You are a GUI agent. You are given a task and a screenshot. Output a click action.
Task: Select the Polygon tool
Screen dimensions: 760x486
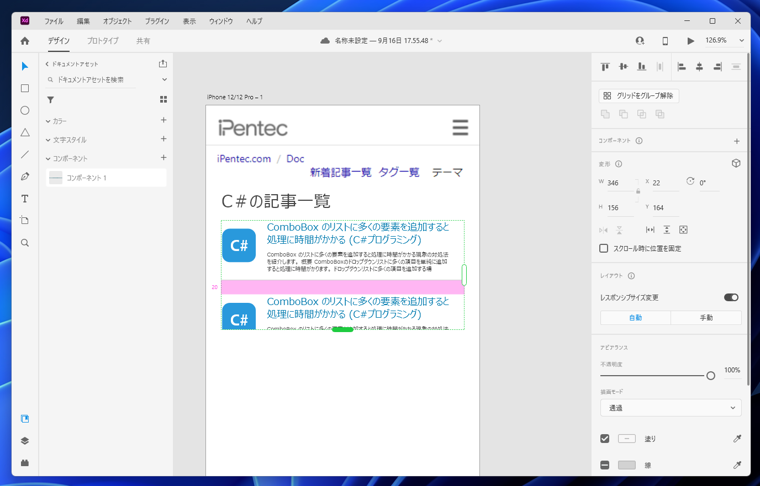pos(25,132)
